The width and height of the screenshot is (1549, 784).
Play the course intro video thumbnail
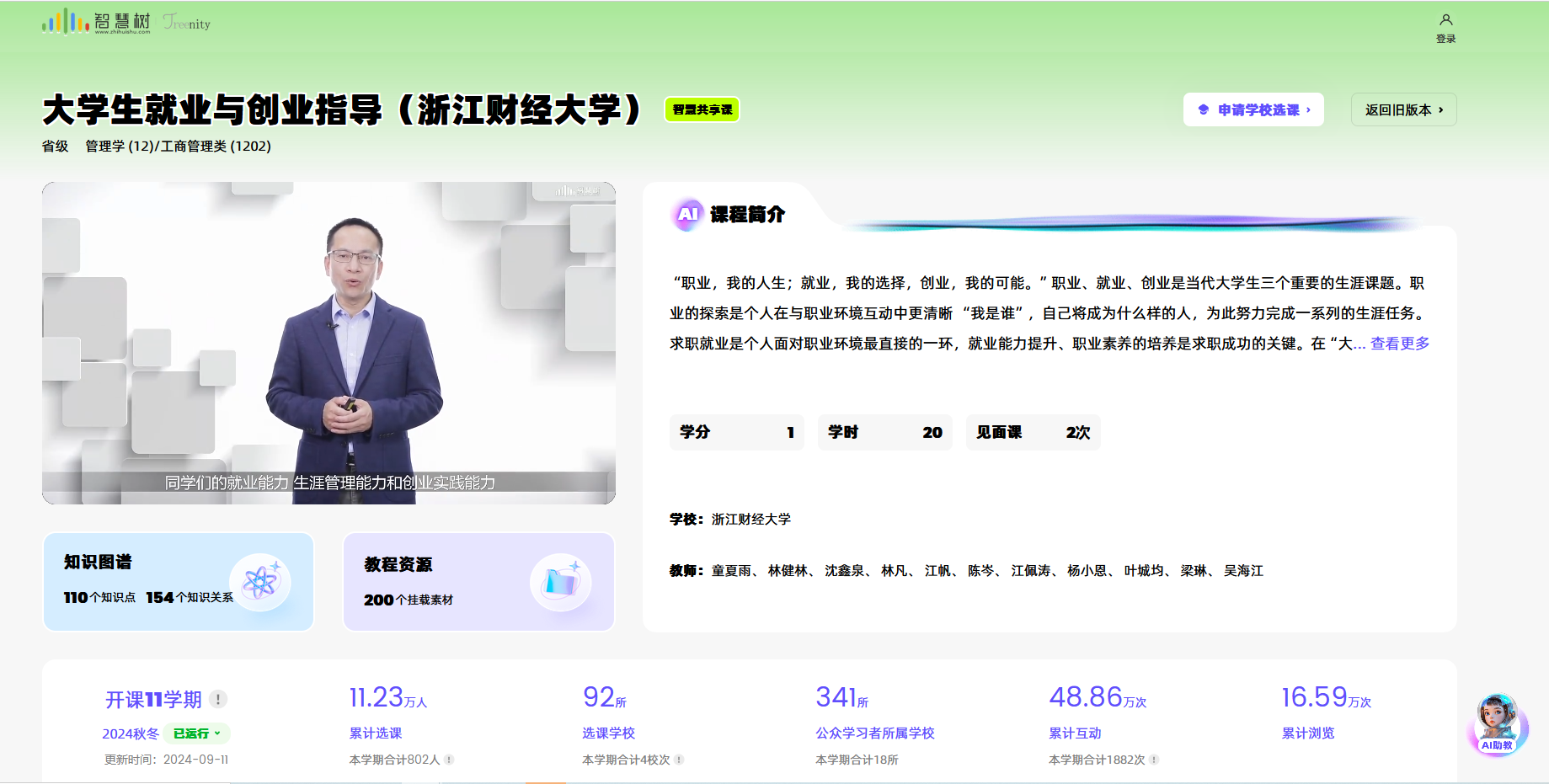point(328,343)
